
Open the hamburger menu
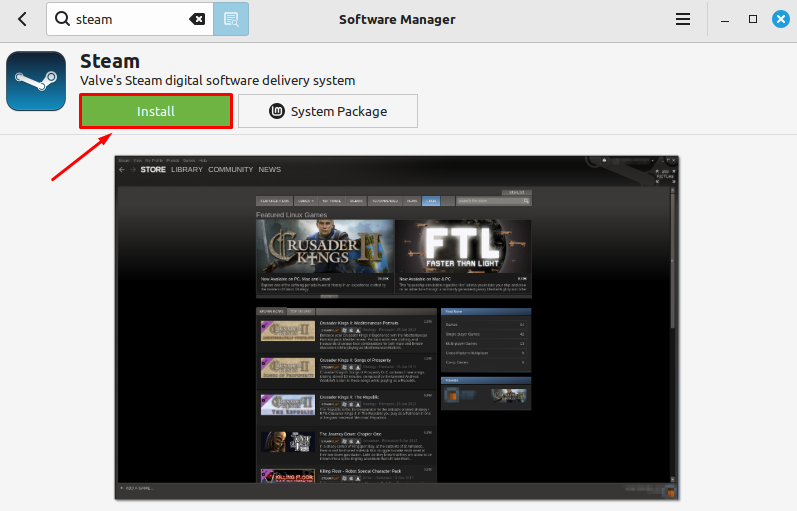click(x=683, y=19)
